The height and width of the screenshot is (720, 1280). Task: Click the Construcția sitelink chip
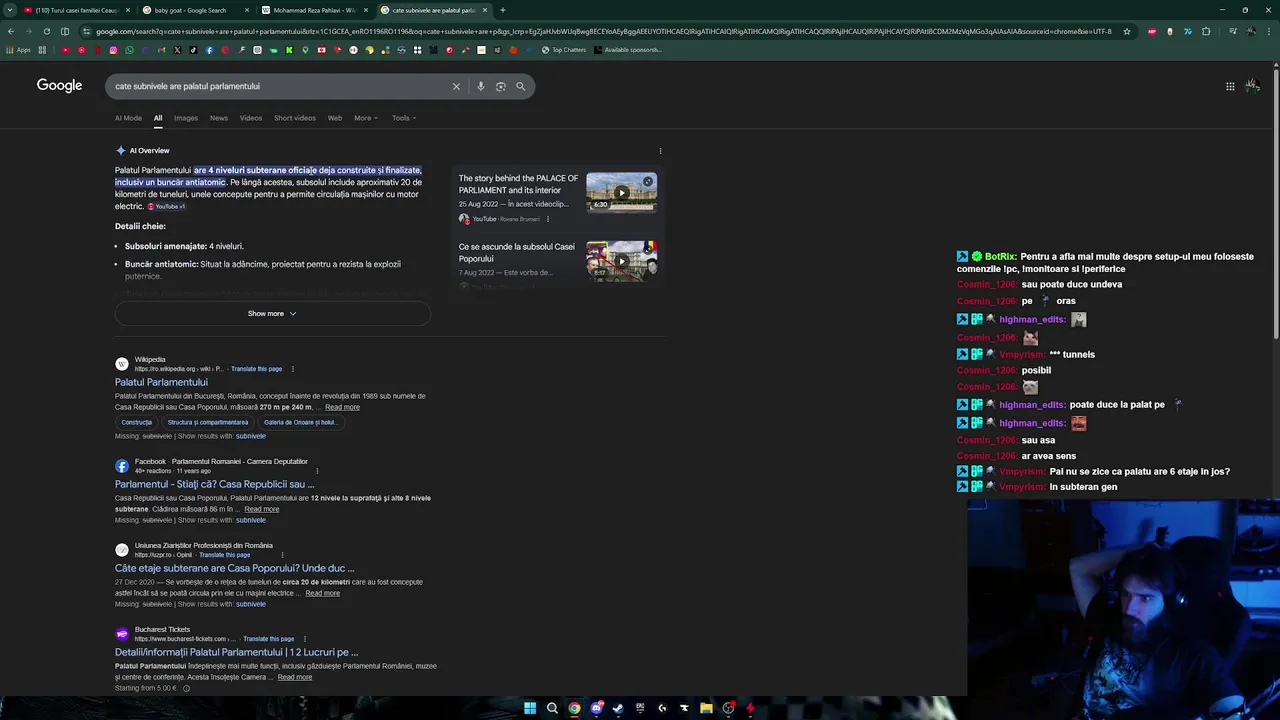(137, 422)
